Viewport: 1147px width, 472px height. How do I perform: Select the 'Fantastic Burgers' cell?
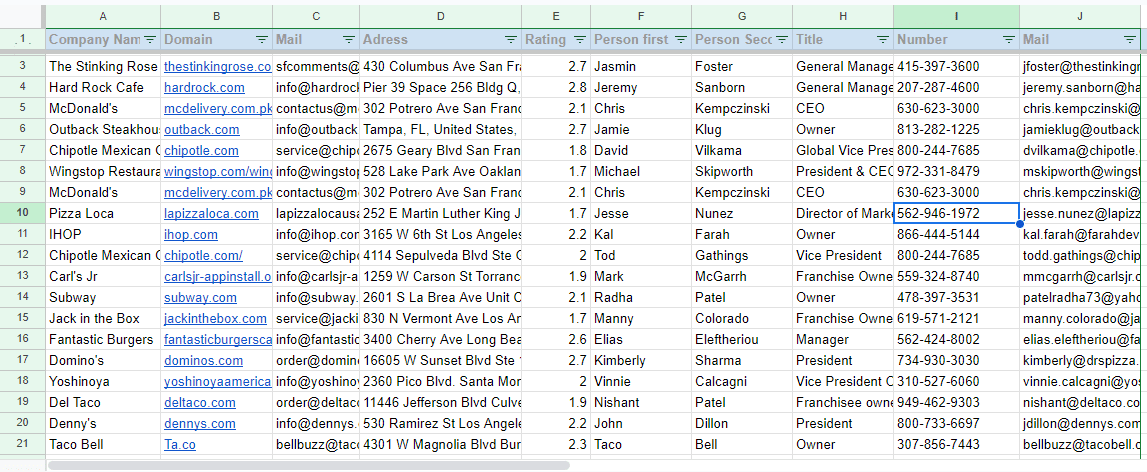point(103,340)
